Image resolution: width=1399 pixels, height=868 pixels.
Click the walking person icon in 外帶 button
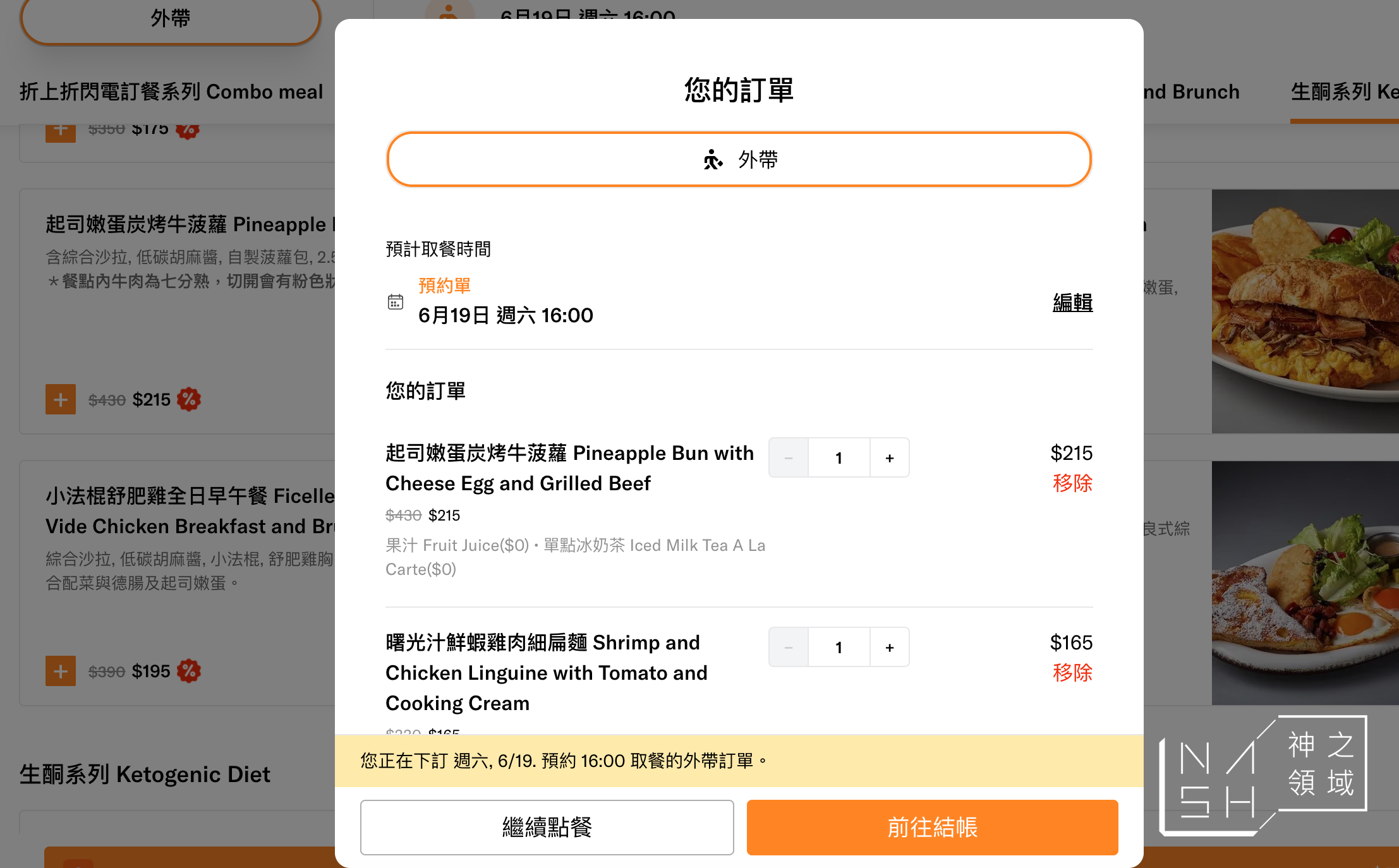coord(713,160)
